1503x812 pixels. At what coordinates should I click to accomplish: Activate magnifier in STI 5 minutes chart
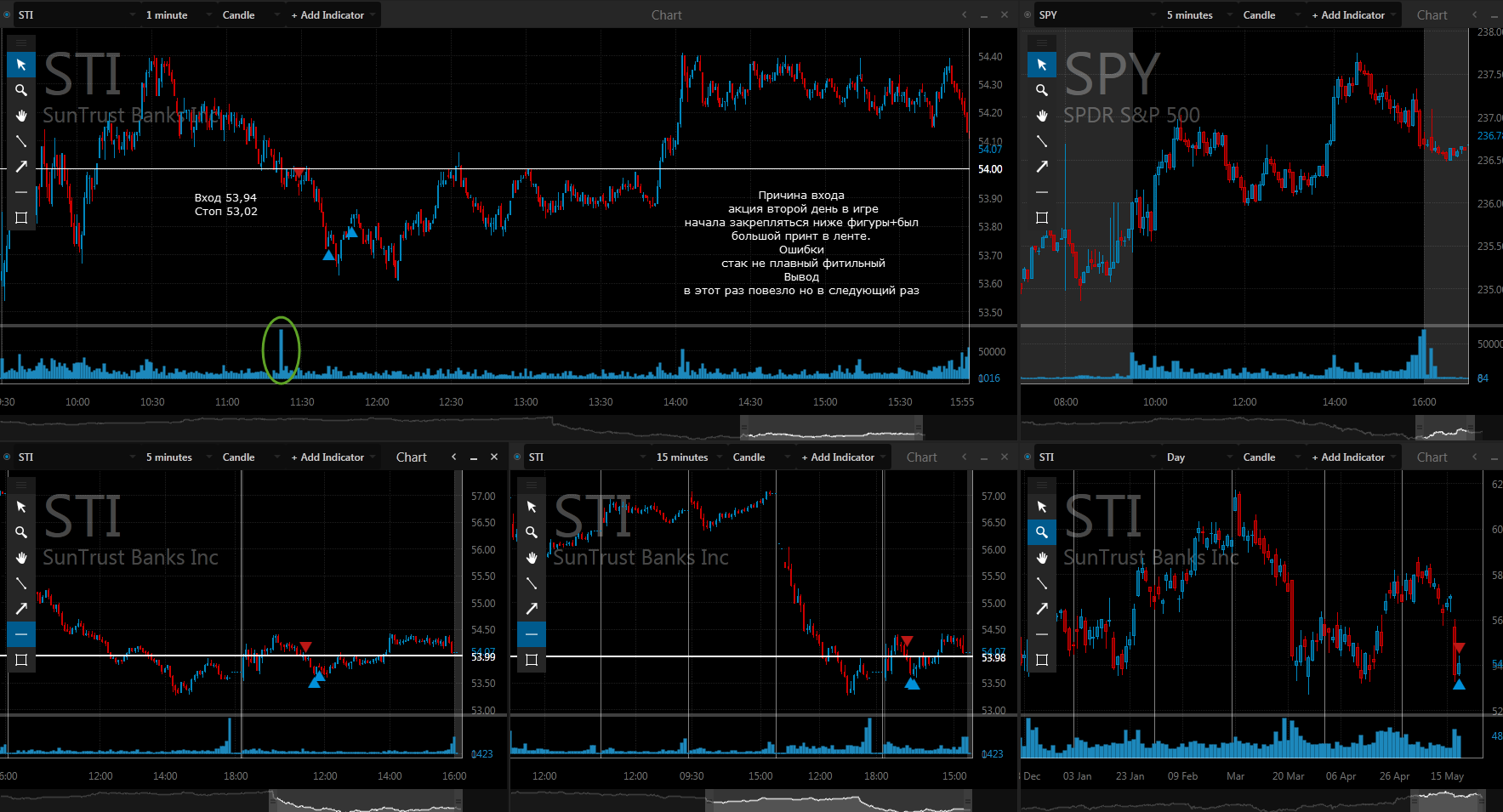(x=21, y=532)
